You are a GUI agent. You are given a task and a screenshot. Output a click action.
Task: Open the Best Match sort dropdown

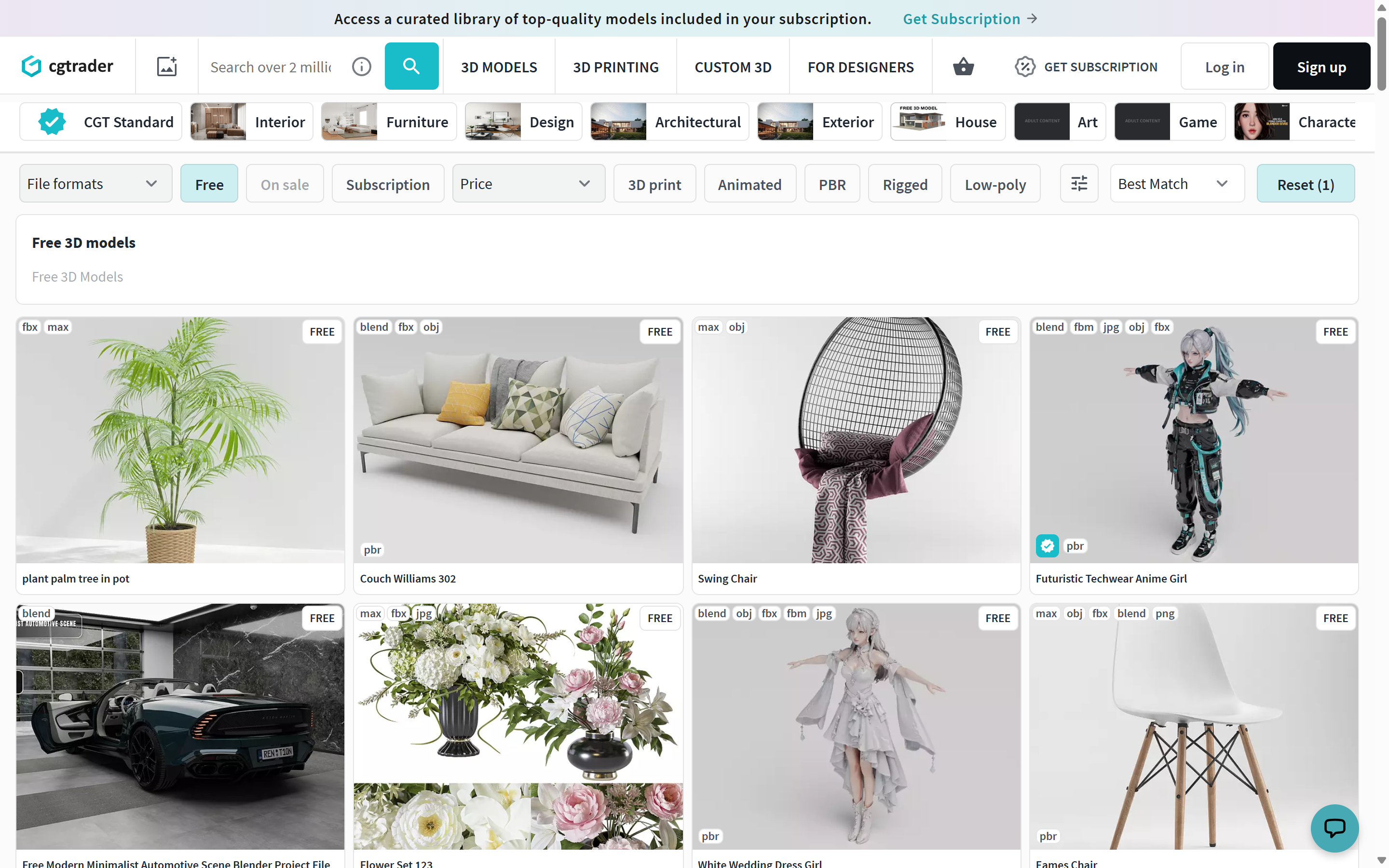[x=1177, y=184]
